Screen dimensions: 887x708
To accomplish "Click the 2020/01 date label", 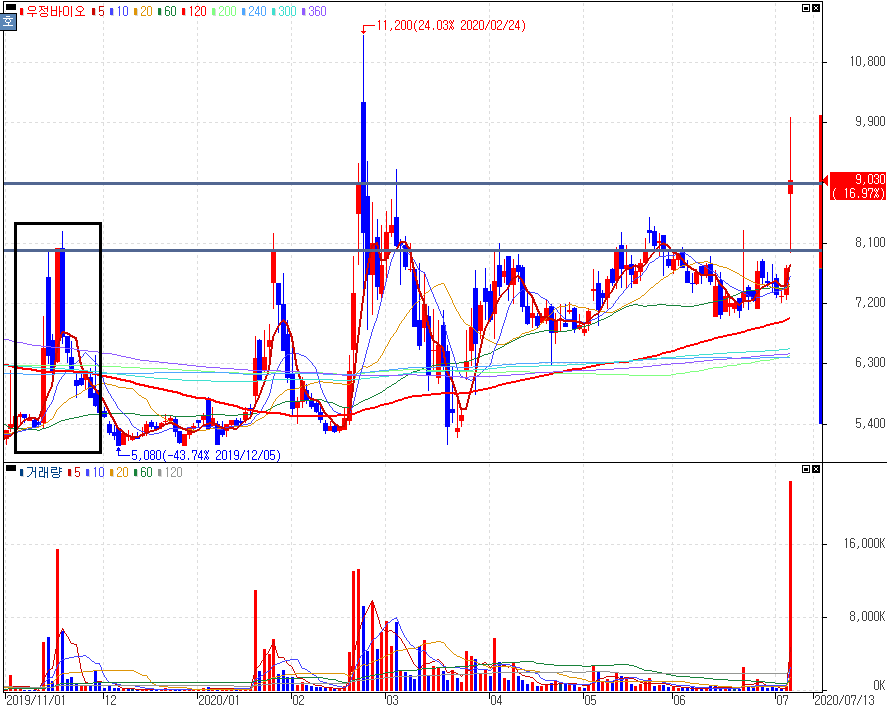I will pyautogui.click(x=218, y=700).
